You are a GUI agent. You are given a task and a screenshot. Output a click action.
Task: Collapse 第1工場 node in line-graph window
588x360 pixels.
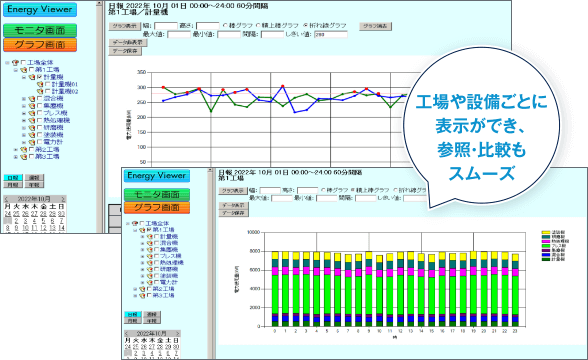(x=16, y=70)
